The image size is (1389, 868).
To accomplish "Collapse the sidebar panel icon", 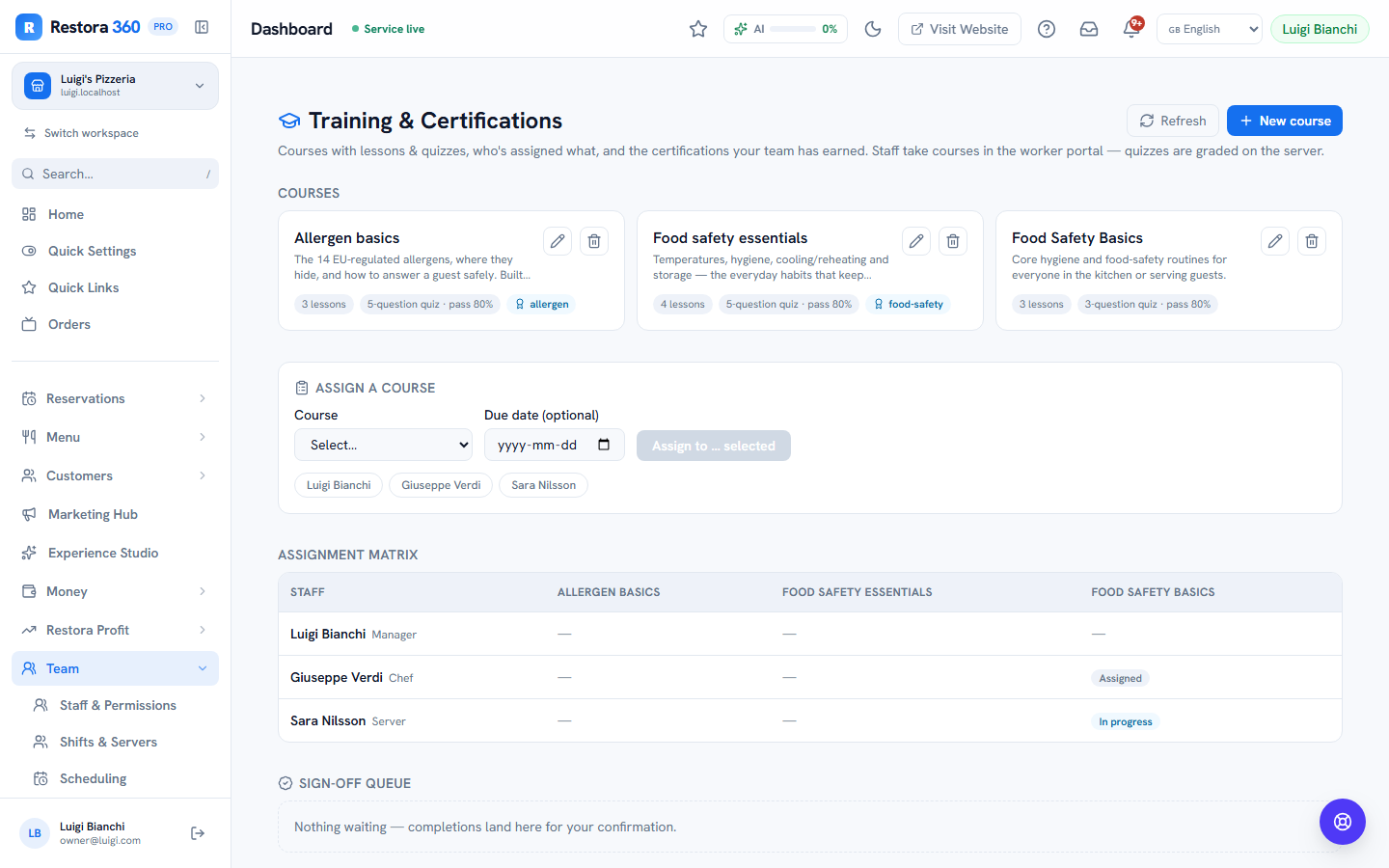I will point(202,27).
